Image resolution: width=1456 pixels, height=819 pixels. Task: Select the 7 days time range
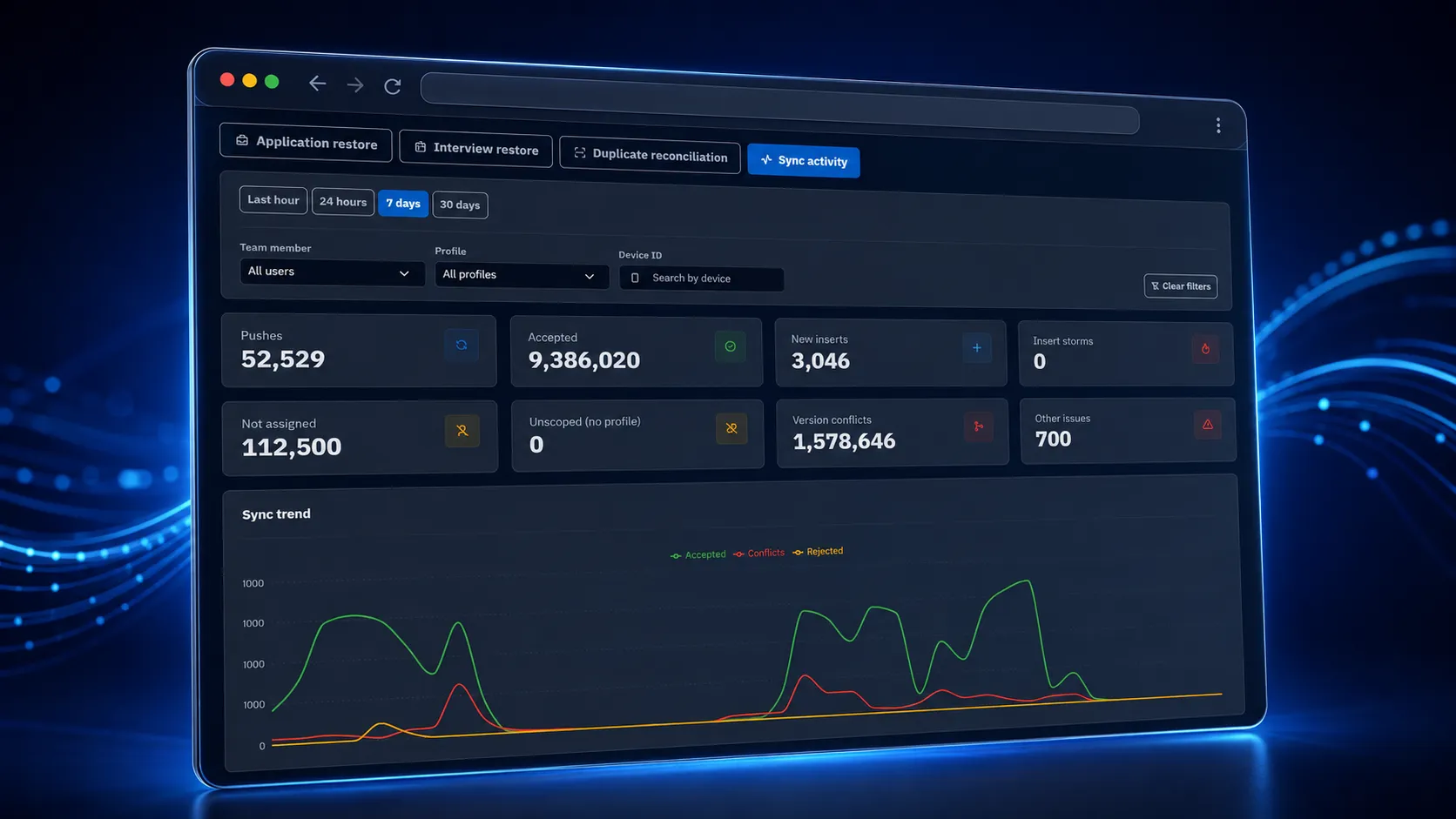point(403,204)
